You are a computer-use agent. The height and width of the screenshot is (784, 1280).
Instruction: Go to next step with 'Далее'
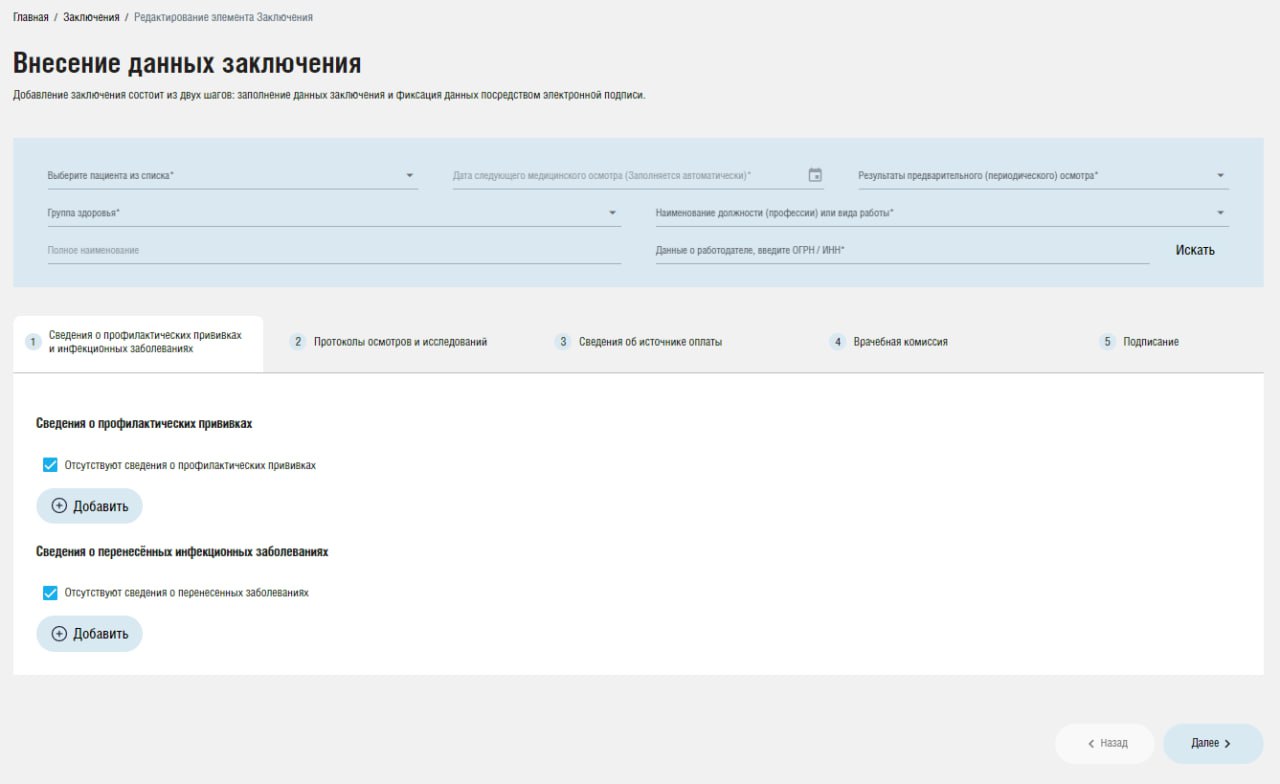coord(1213,744)
